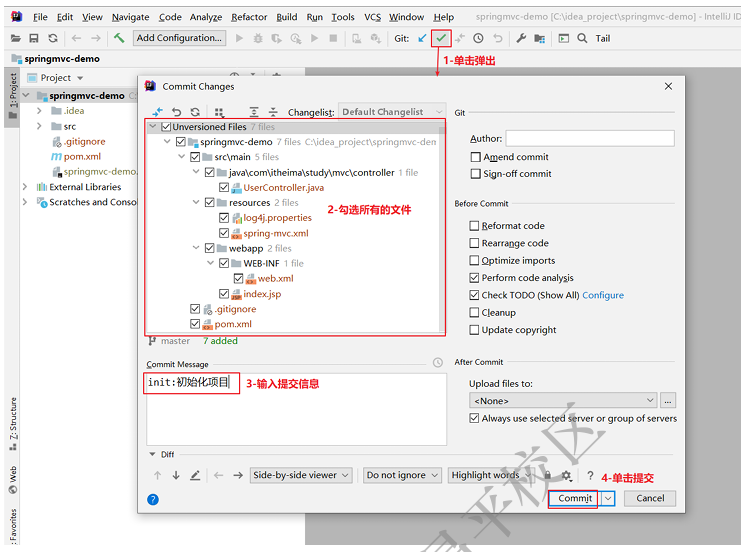The image size is (744, 552).
Task: Click the Show Diff icon in the Commit dialog
Action: coord(158,112)
